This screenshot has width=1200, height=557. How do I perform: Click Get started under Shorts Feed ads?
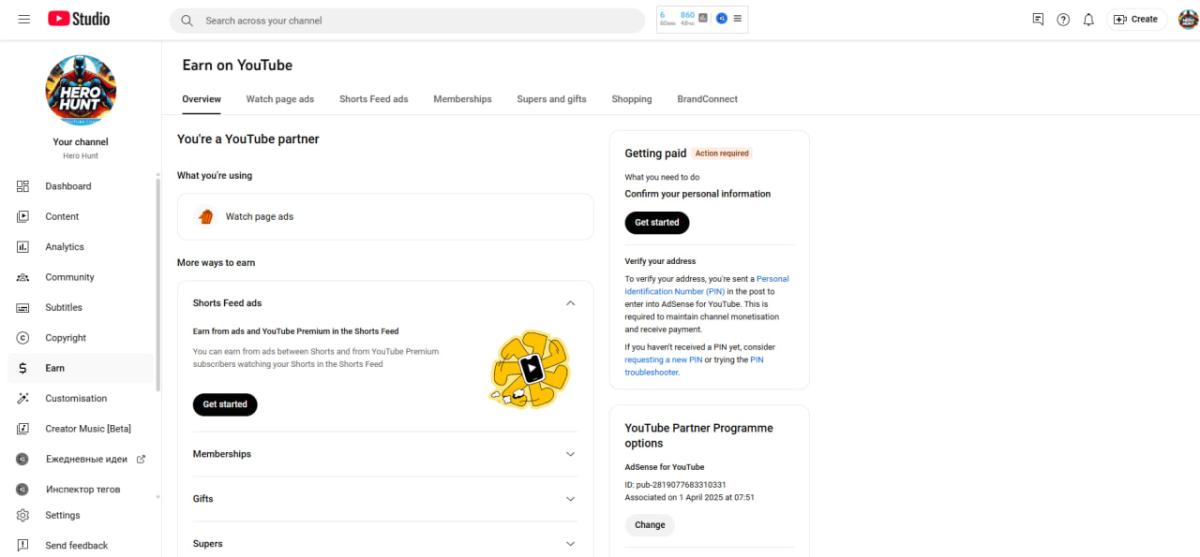tap(225, 404)
